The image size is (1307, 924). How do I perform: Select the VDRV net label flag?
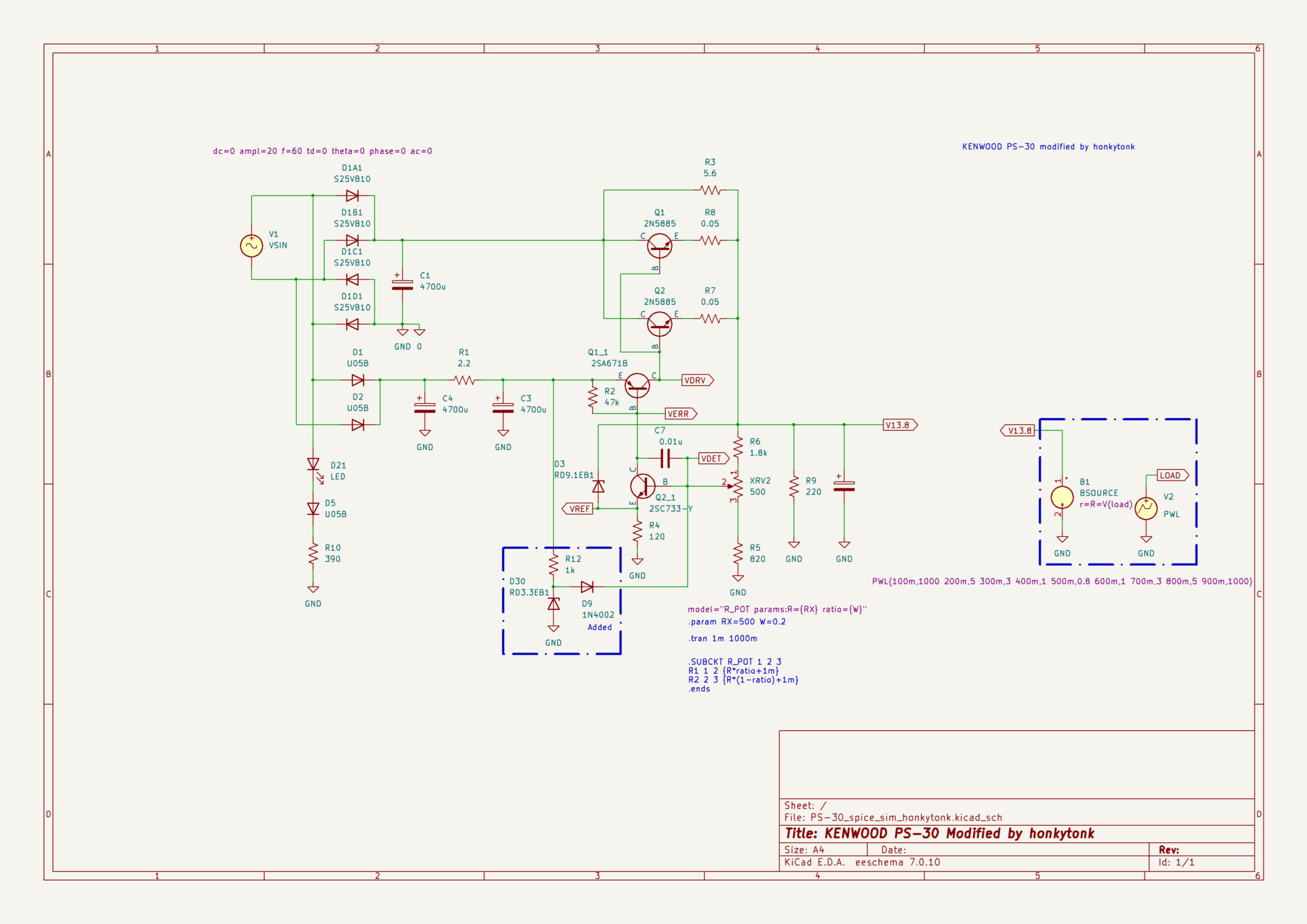(696, 380)
